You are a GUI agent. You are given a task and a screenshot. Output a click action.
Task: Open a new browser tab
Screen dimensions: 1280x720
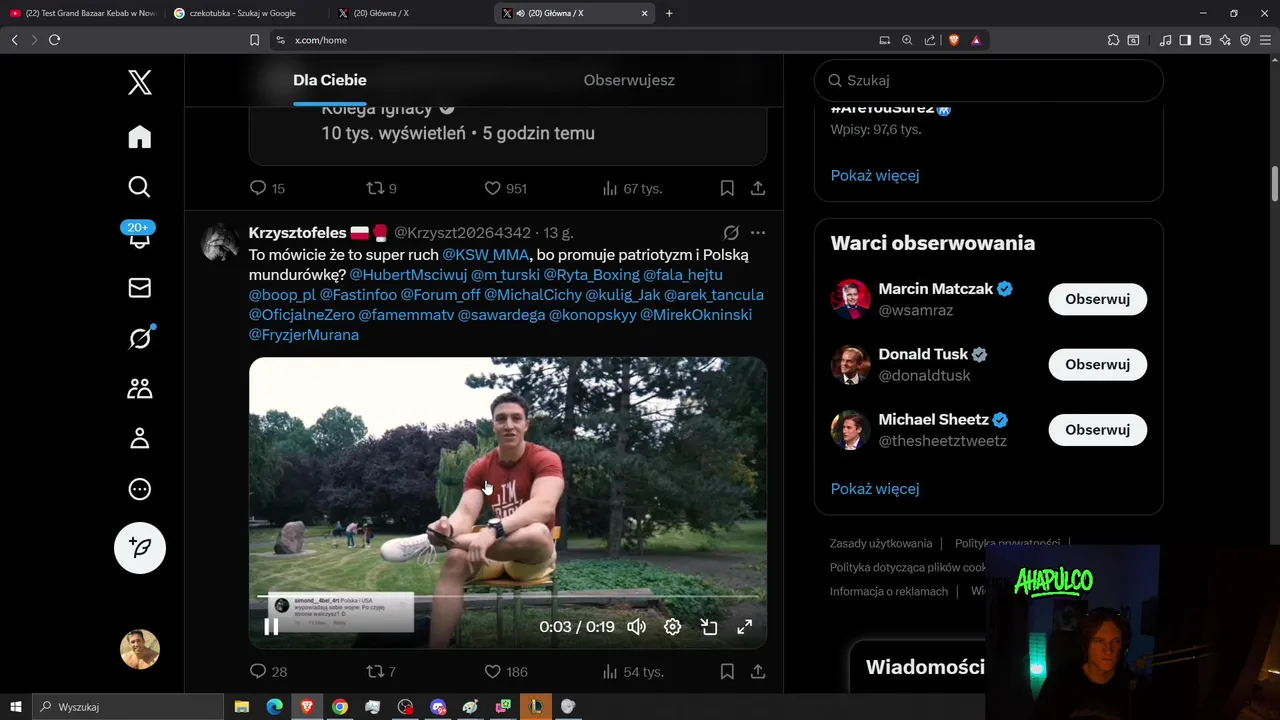tap(669, 13)
